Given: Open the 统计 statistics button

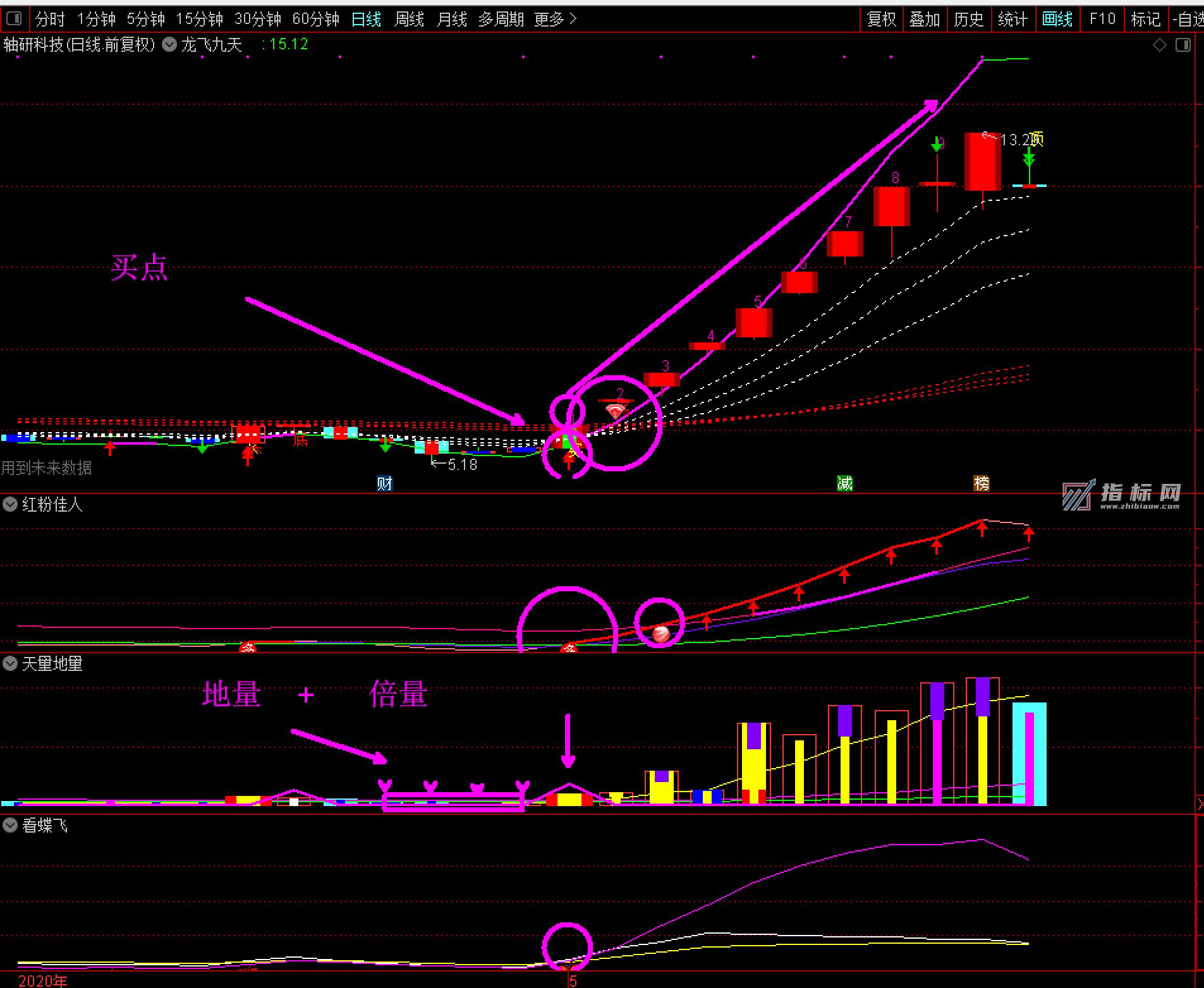Looking at the screenshot, I should [x=1012, y=20].
